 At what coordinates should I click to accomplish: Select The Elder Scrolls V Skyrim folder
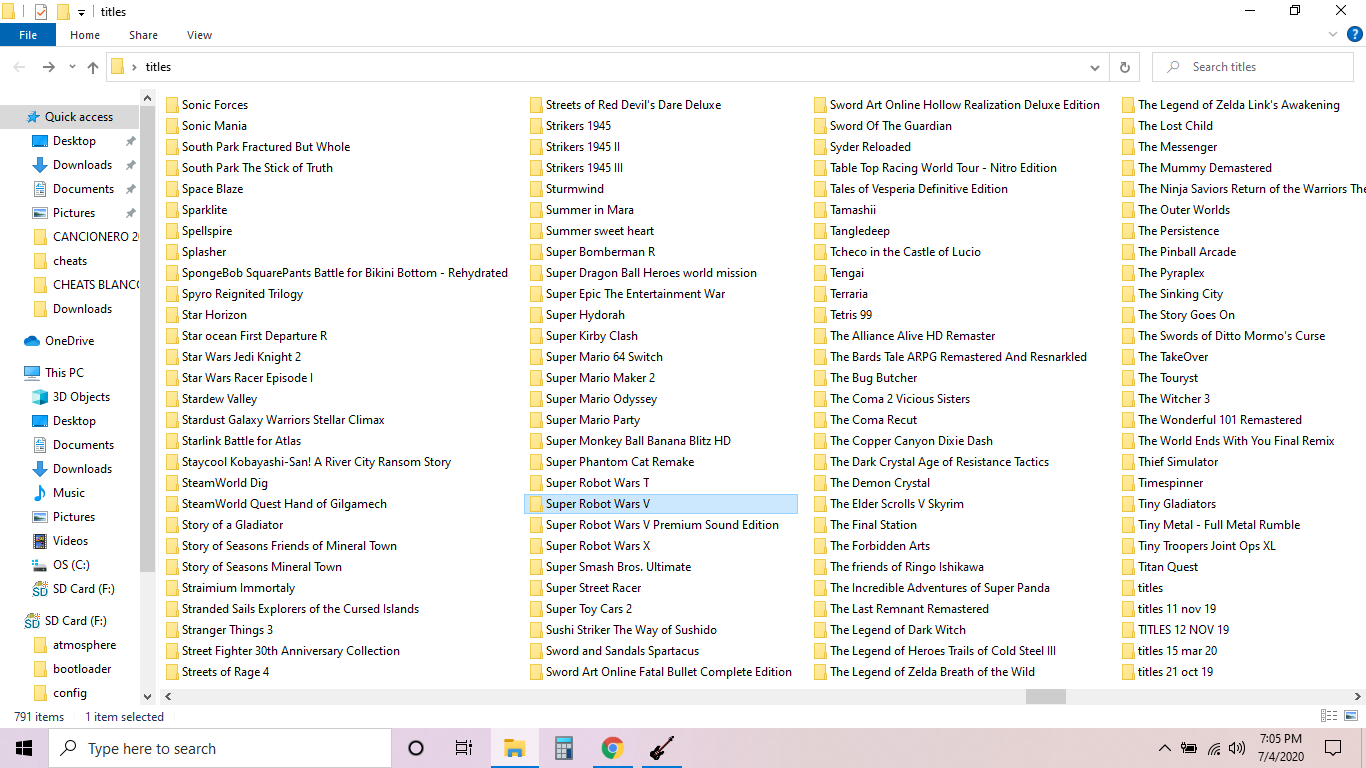coord(889,504)
